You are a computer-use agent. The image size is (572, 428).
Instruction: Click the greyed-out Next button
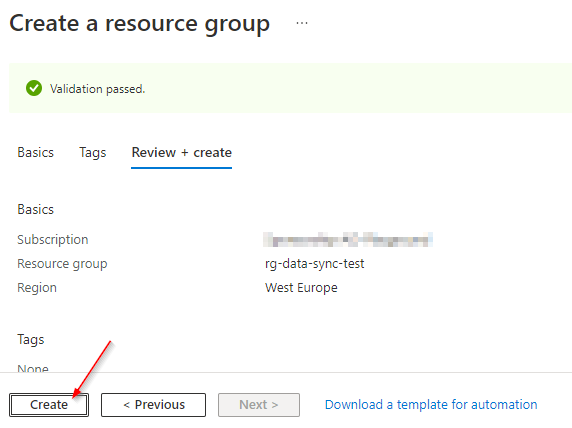[259, 405]
